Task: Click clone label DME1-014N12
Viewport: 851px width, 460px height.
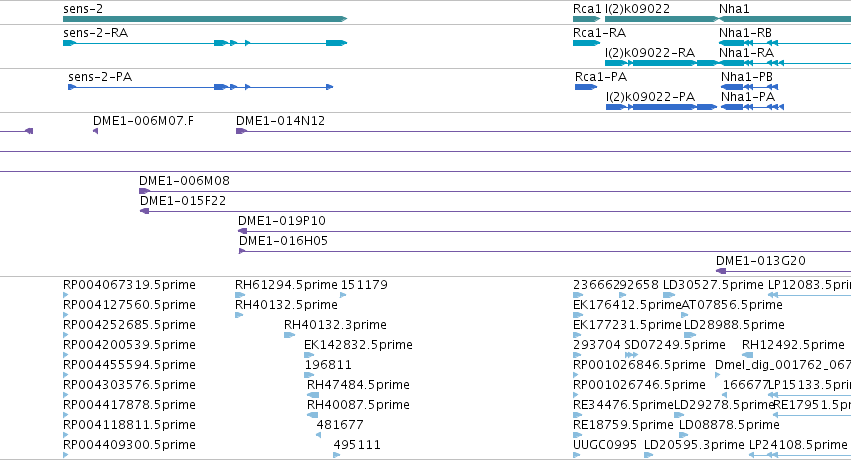Action: [x=281, y=120]
